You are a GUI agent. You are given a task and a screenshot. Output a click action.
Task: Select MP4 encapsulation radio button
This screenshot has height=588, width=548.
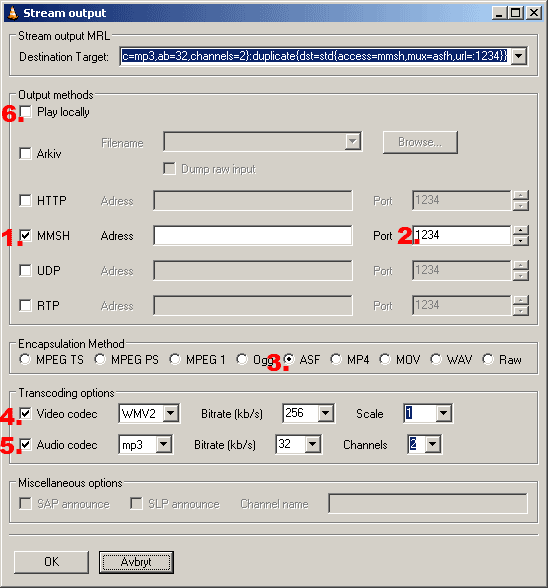coord(336,359)
